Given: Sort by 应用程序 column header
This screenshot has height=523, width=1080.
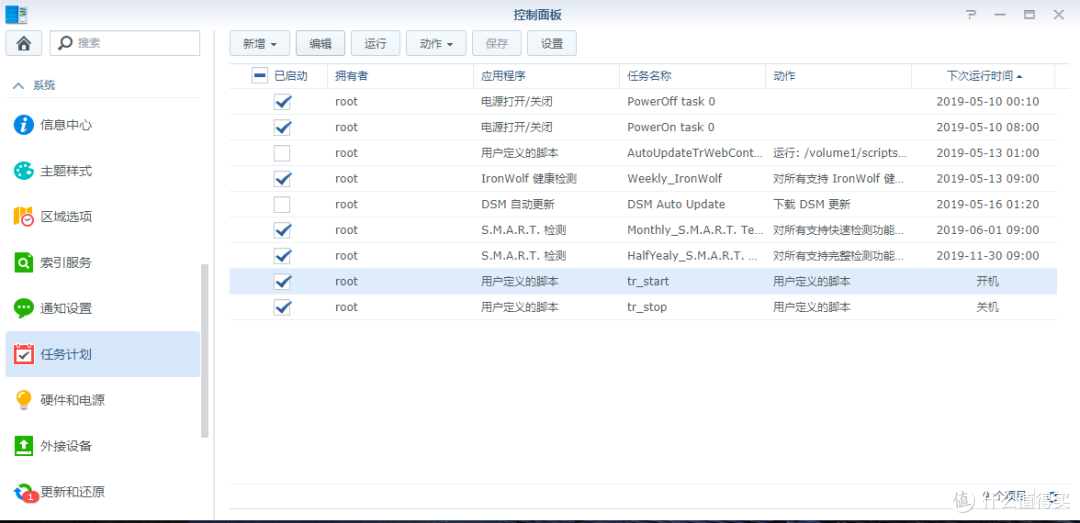Looking at the screenshot, I should pyautogui.click(x=546, y=76).
